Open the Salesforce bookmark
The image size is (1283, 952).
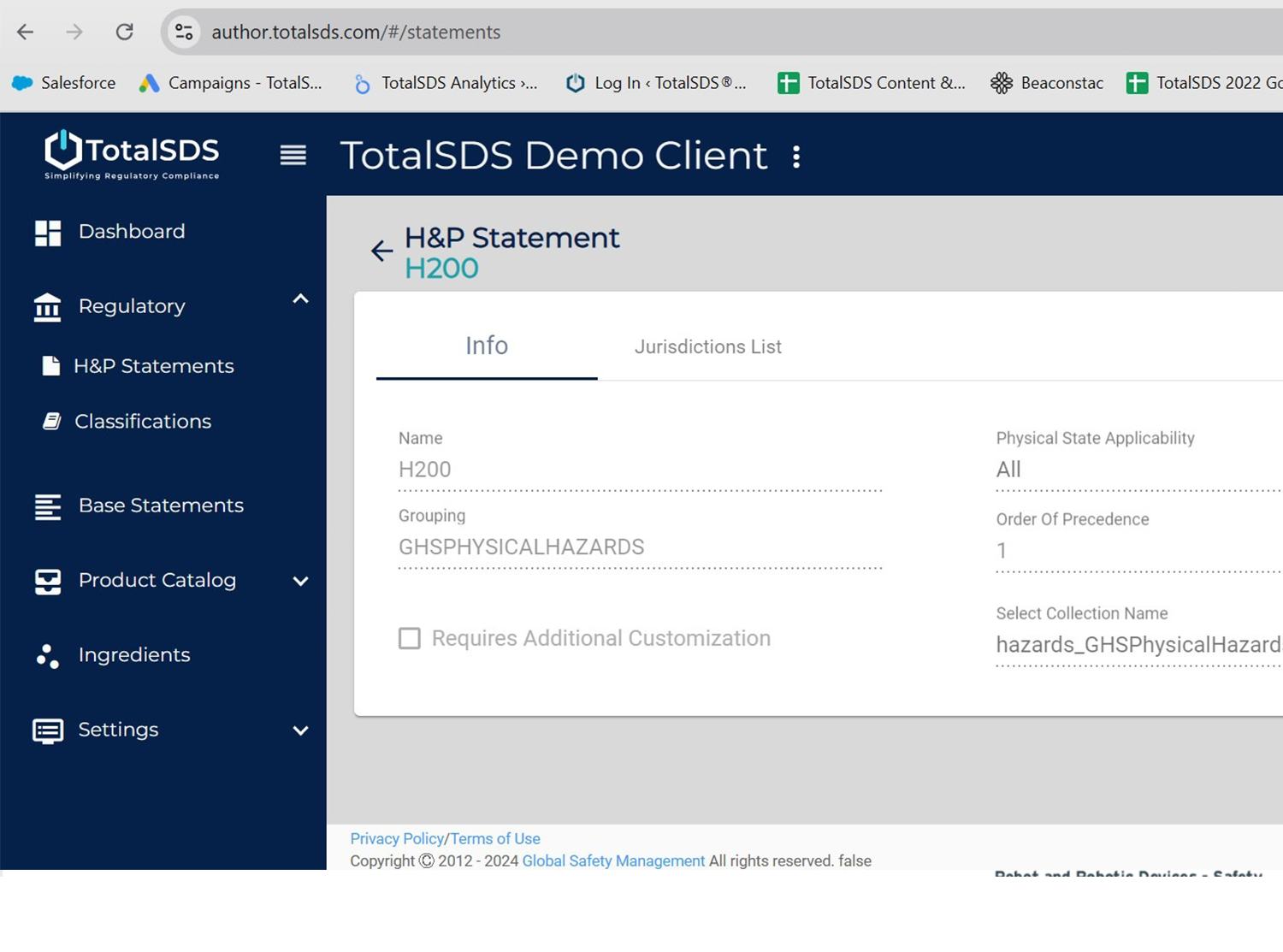tap(64, 83)
